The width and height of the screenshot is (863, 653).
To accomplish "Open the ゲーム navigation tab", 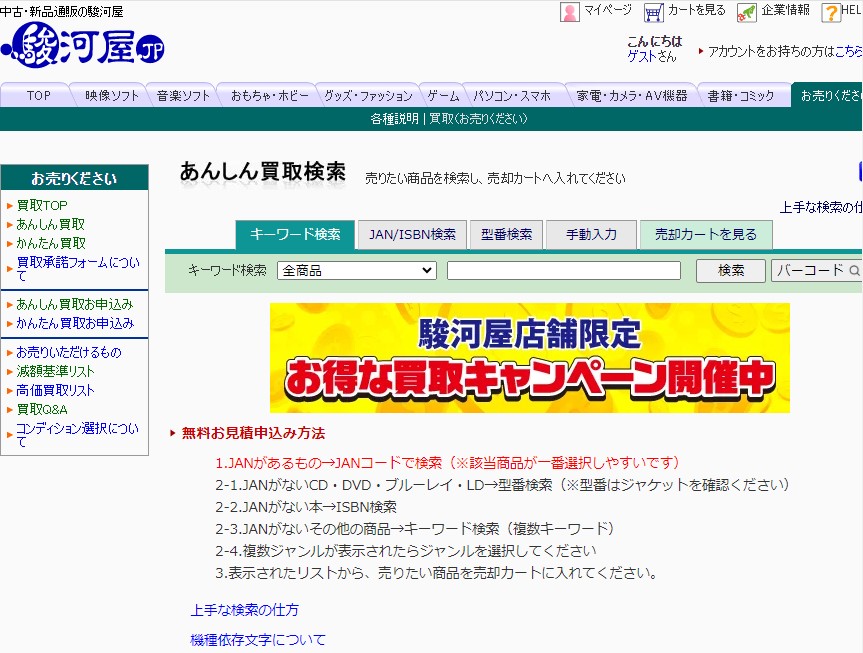I will tap(443, 95).
